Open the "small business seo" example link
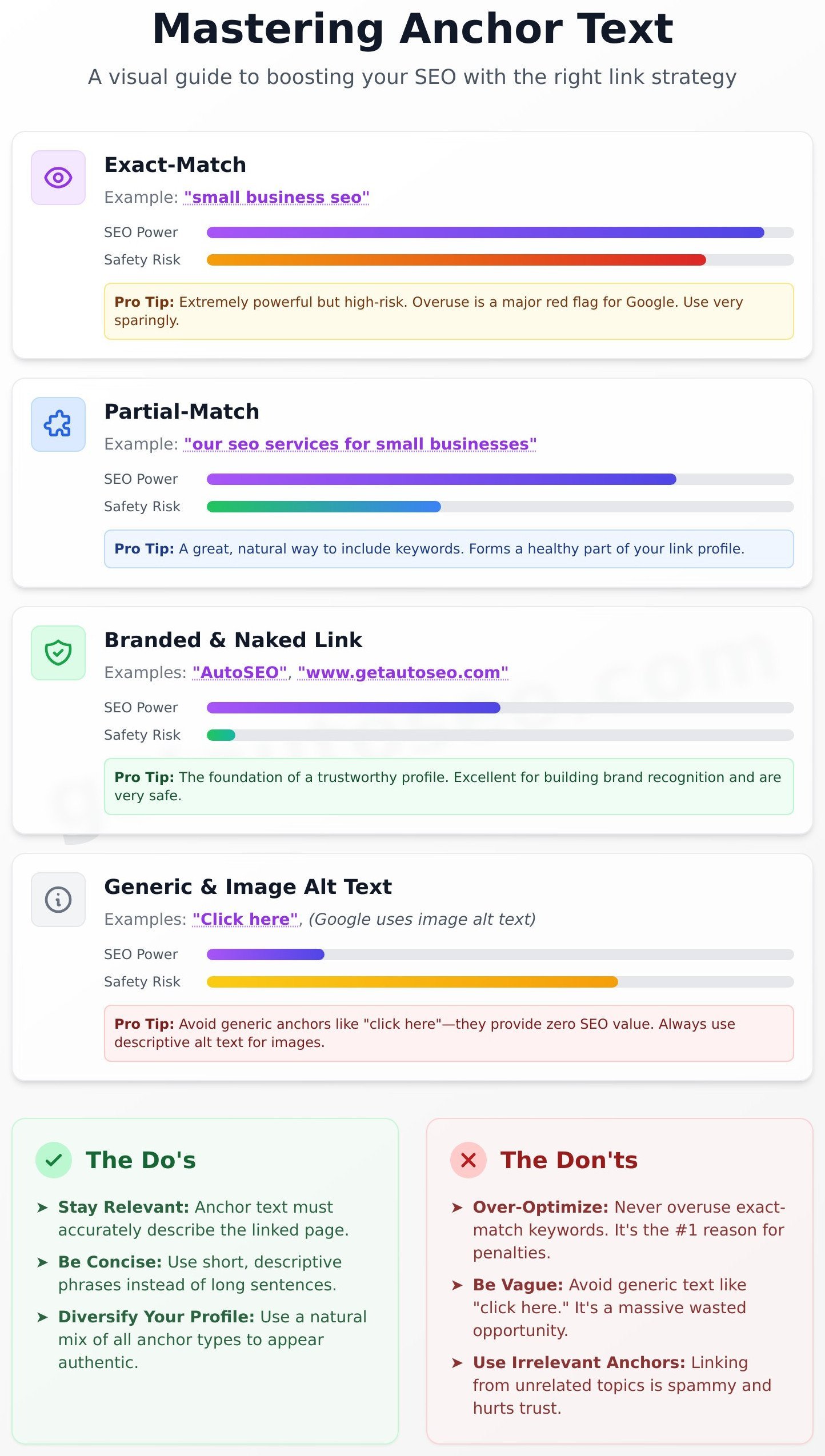 pyautogui.click(x=277, y=198)
